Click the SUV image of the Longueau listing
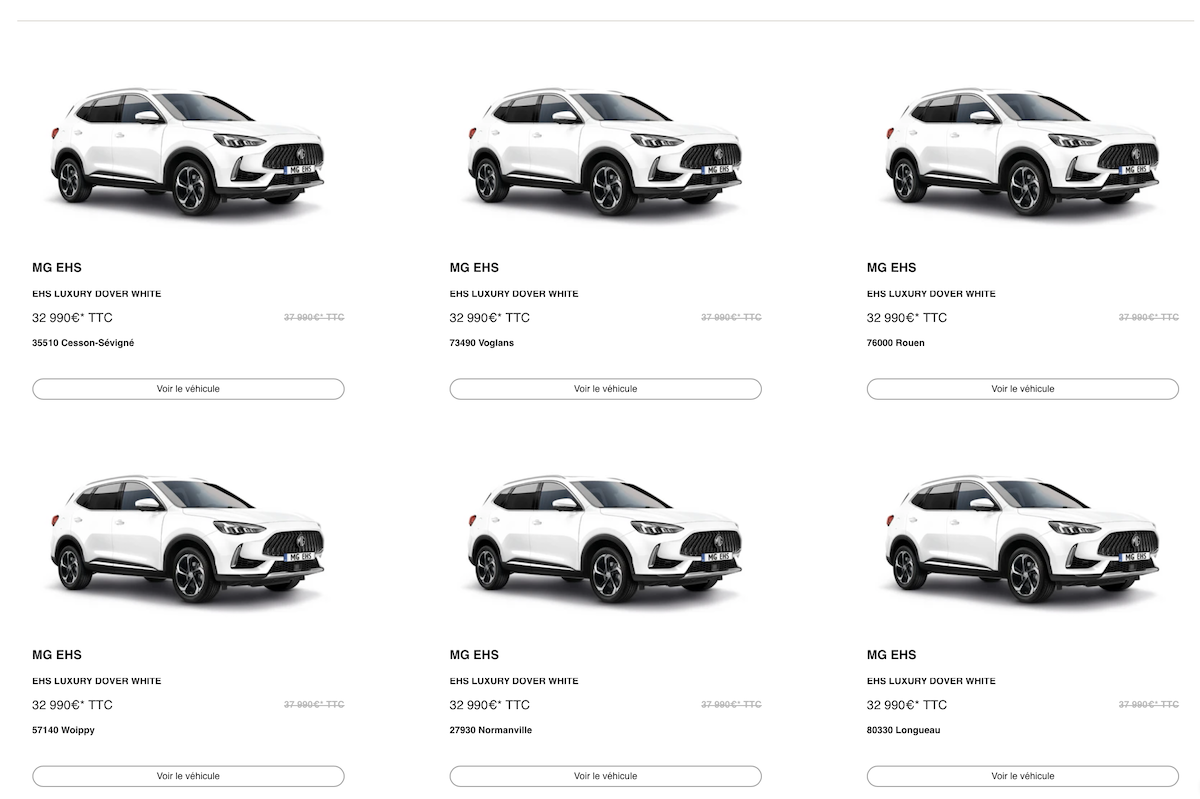This screenshot has width=1200, height=799. coord(1022,538)
